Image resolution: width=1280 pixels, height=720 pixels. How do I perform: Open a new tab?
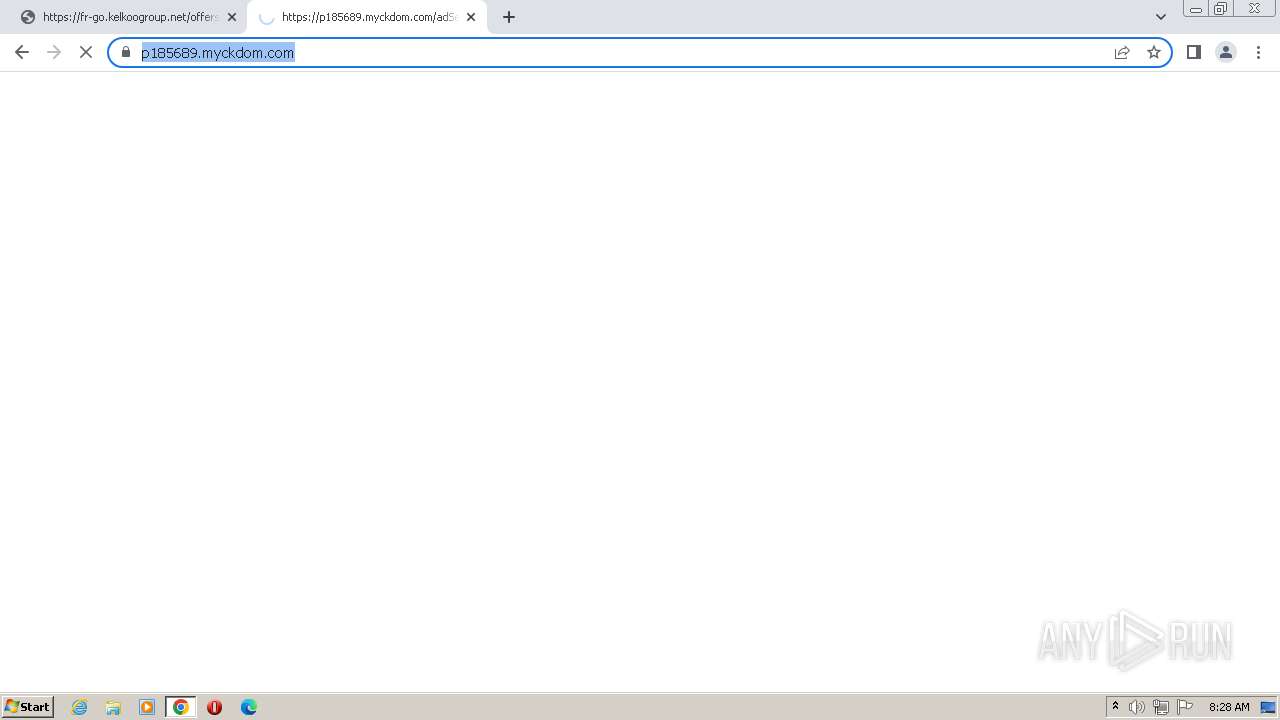tap(509, 17)
